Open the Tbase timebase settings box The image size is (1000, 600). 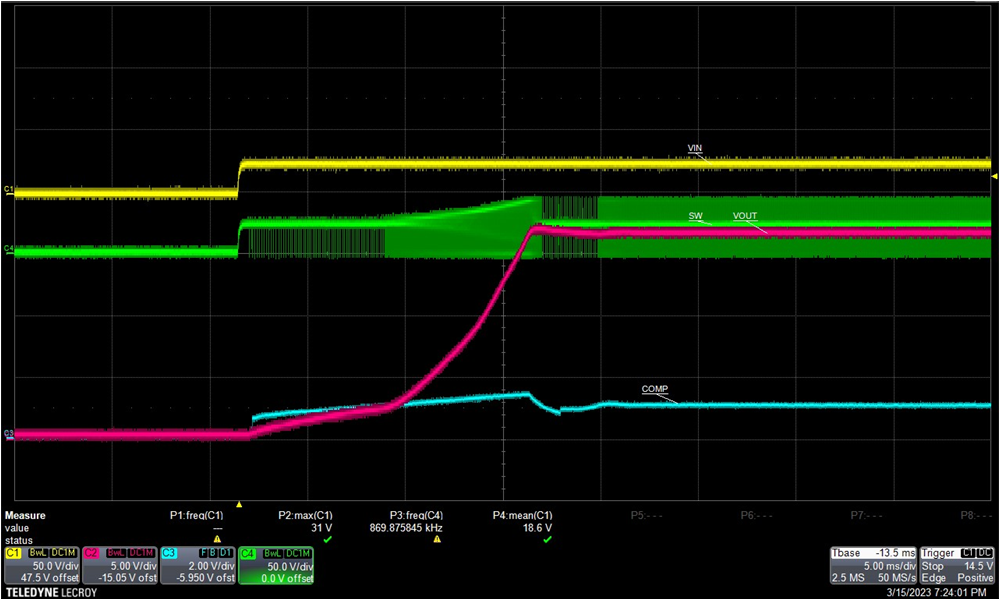tap(871, 565)
